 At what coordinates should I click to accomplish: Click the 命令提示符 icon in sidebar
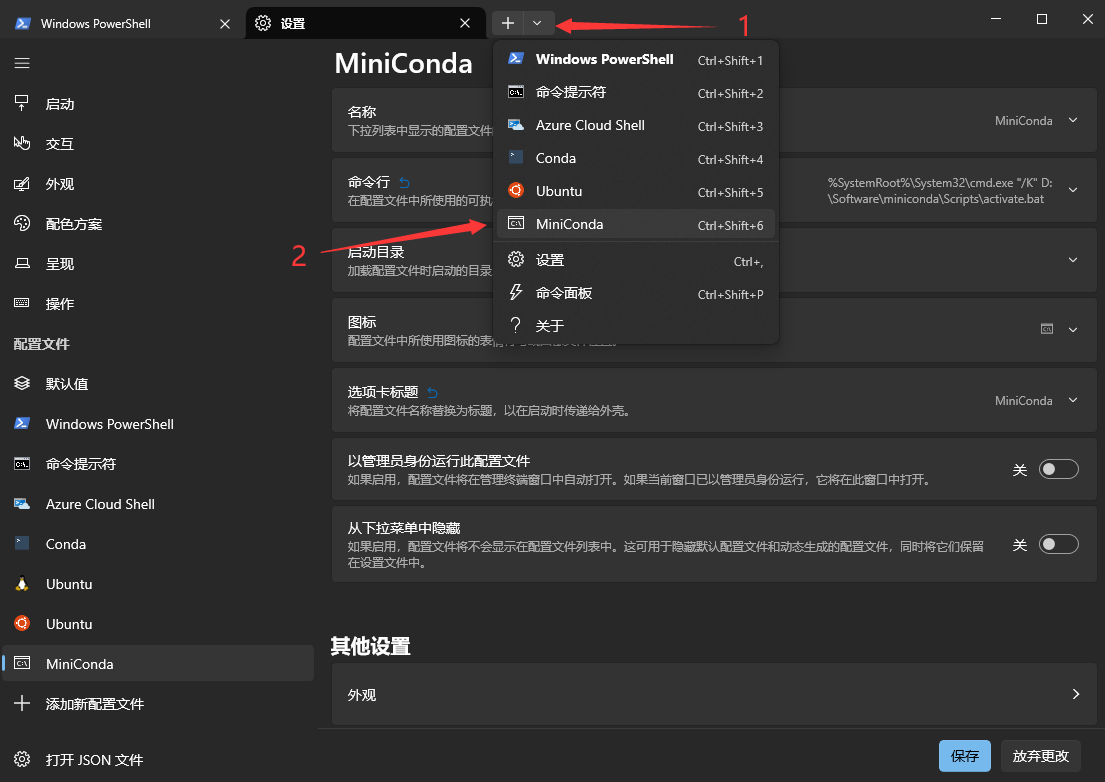point(22,464)
